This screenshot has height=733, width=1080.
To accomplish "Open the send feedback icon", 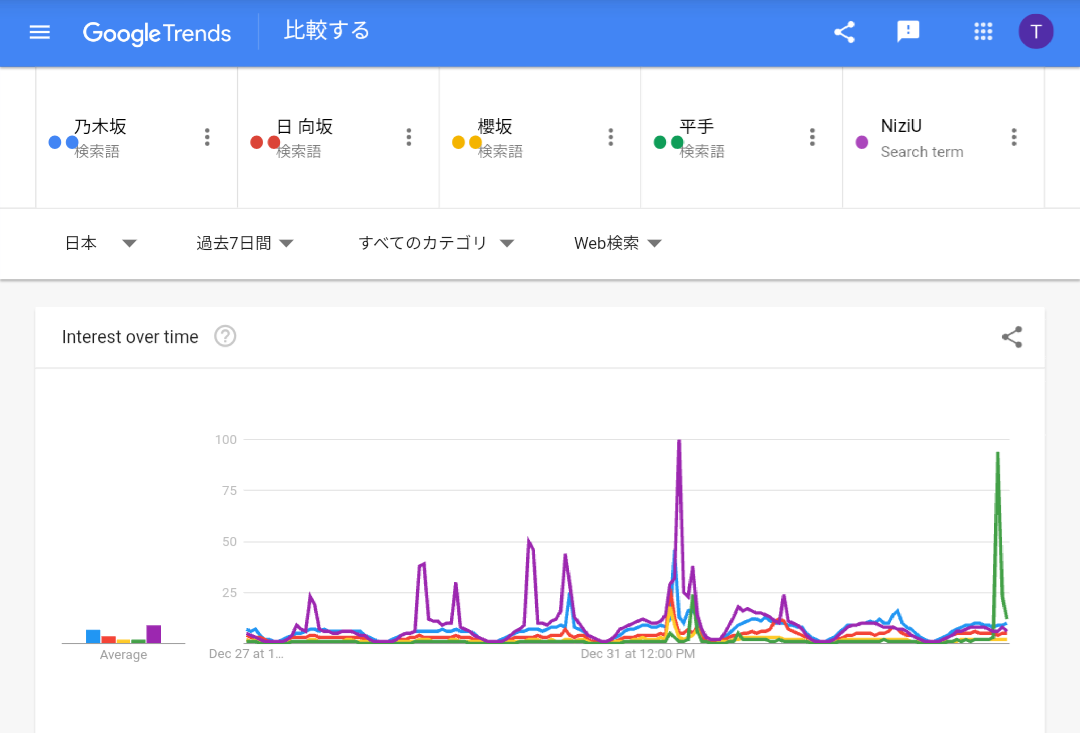I will tap(908, 32).
